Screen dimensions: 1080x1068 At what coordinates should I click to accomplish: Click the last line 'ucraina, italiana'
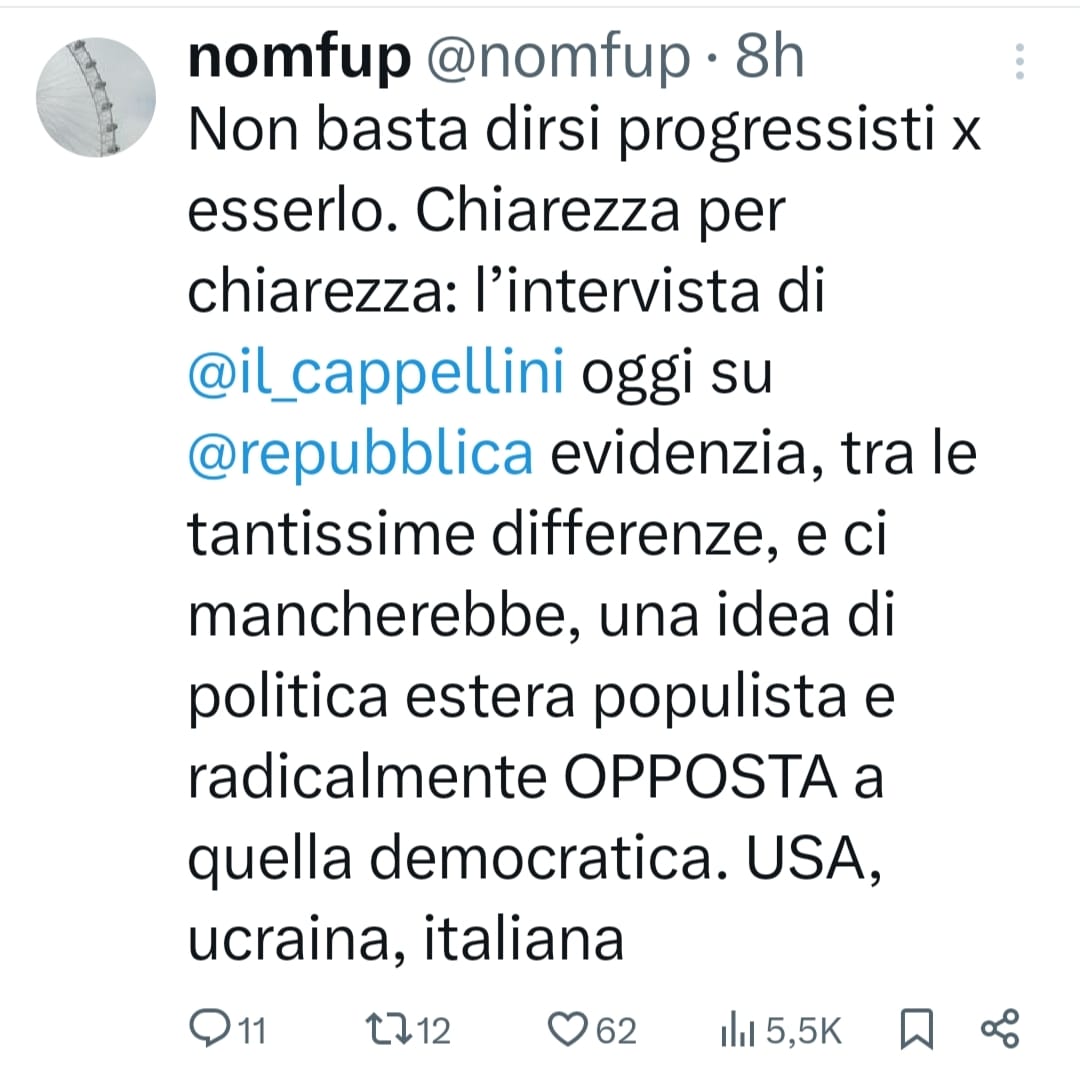(406, 940)
